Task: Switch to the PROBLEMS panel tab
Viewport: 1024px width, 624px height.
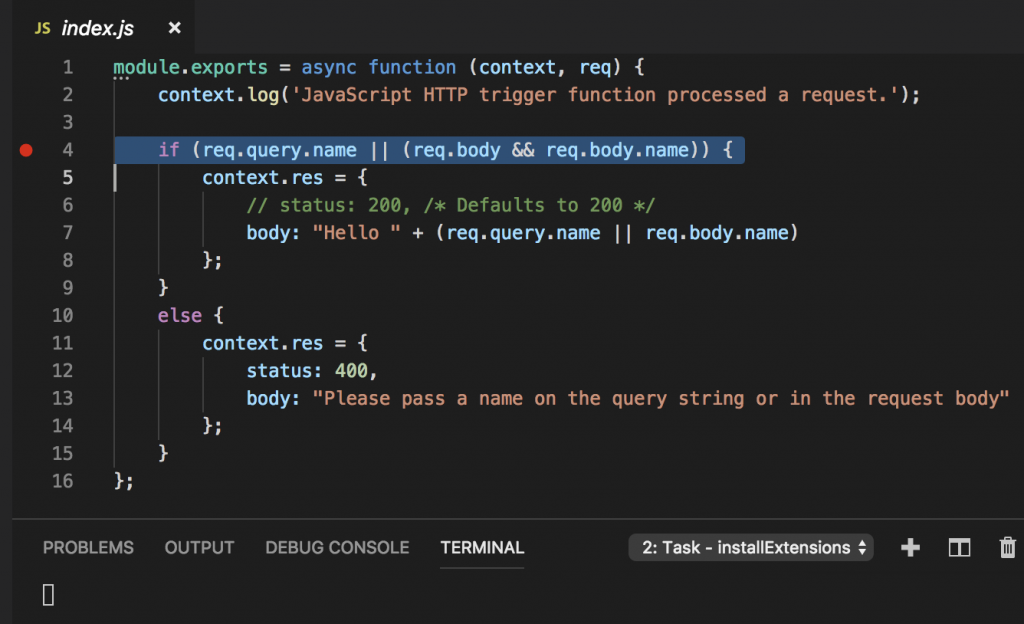Action: [88, 547]
